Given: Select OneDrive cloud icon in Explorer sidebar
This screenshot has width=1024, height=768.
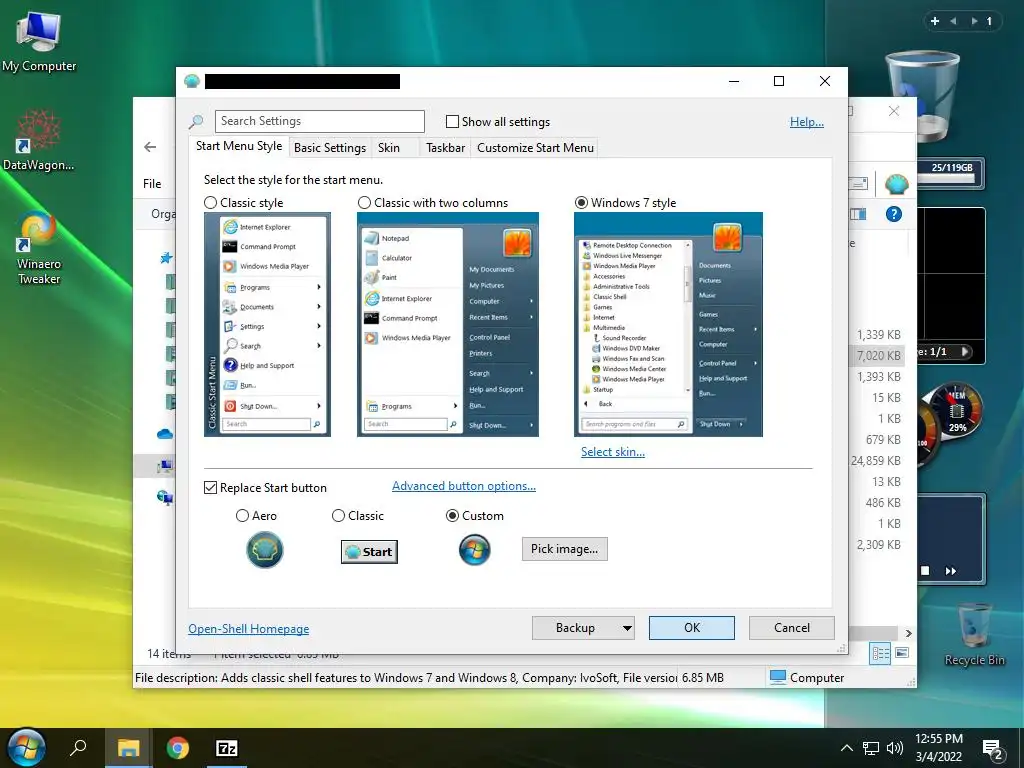Looking at the screenshot, I should click(x=165, y=434).
